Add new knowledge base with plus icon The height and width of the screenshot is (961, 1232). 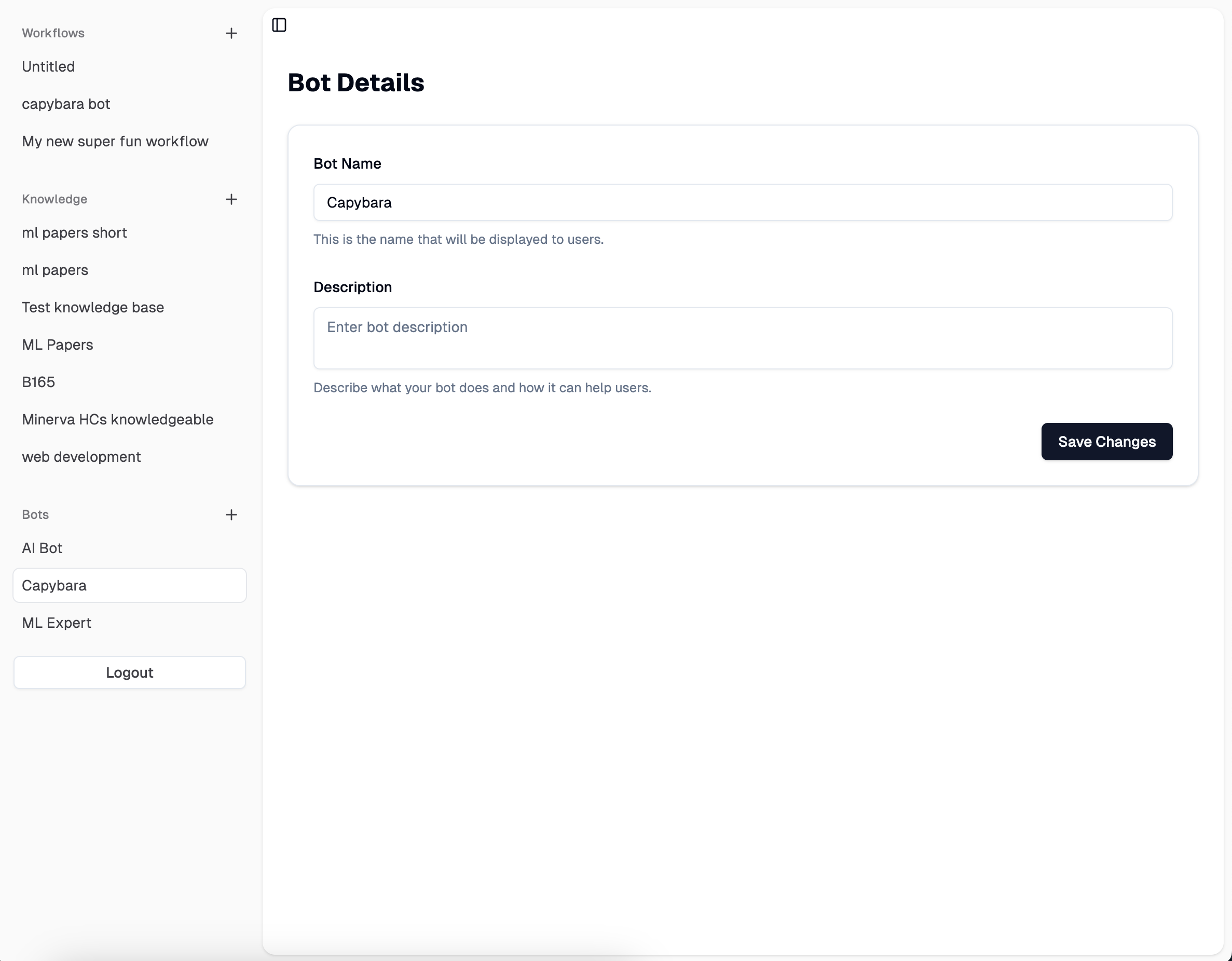[x=231, y=199]
